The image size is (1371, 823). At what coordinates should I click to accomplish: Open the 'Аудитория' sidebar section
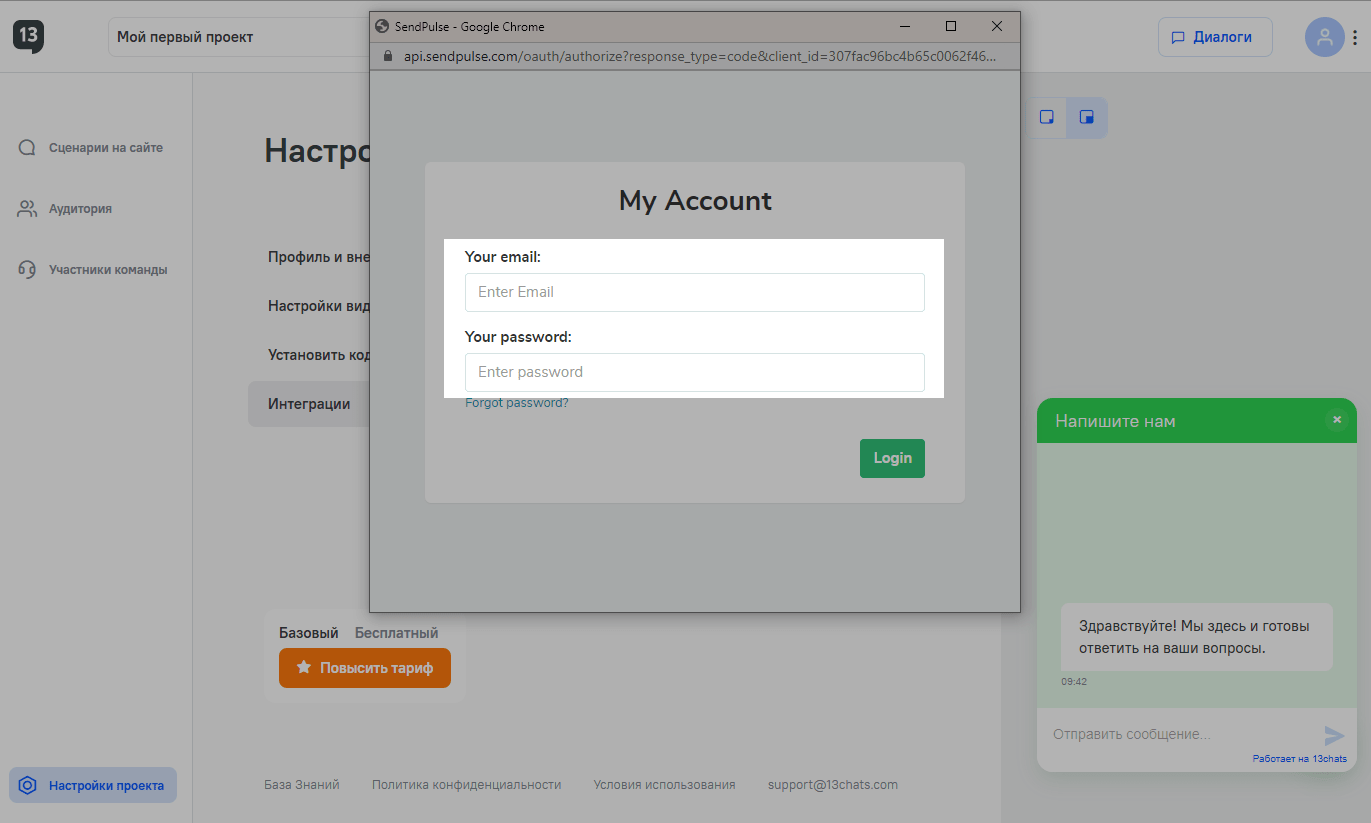click(x=80, y=209)
